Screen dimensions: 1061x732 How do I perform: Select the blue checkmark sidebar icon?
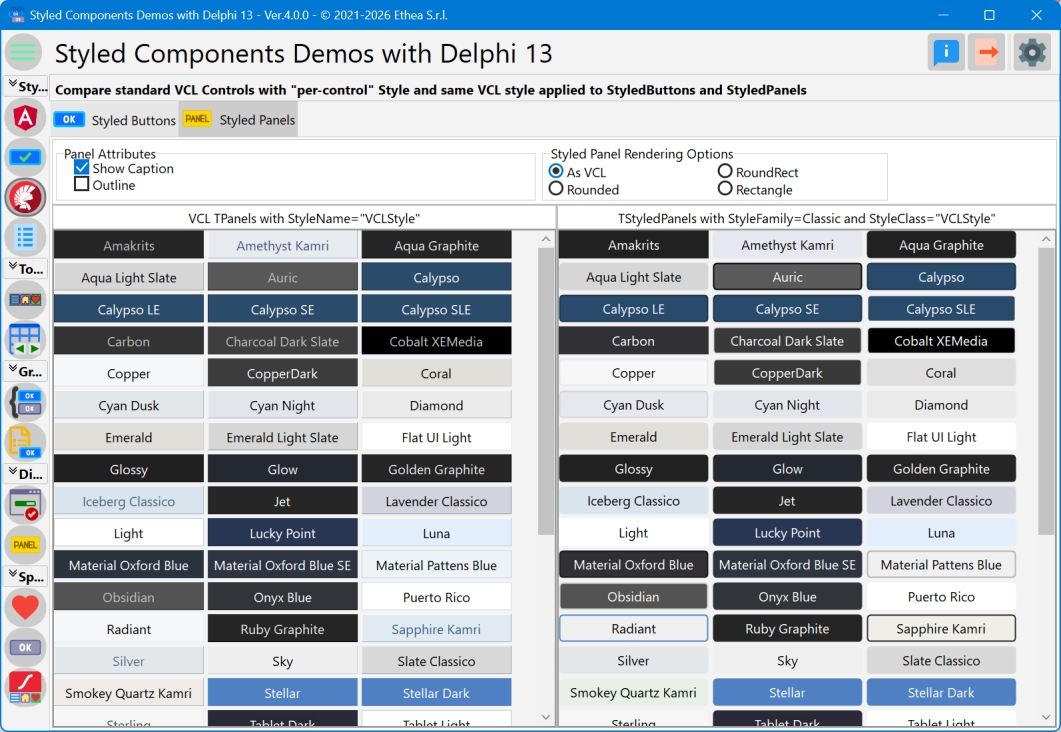(25, 157)
